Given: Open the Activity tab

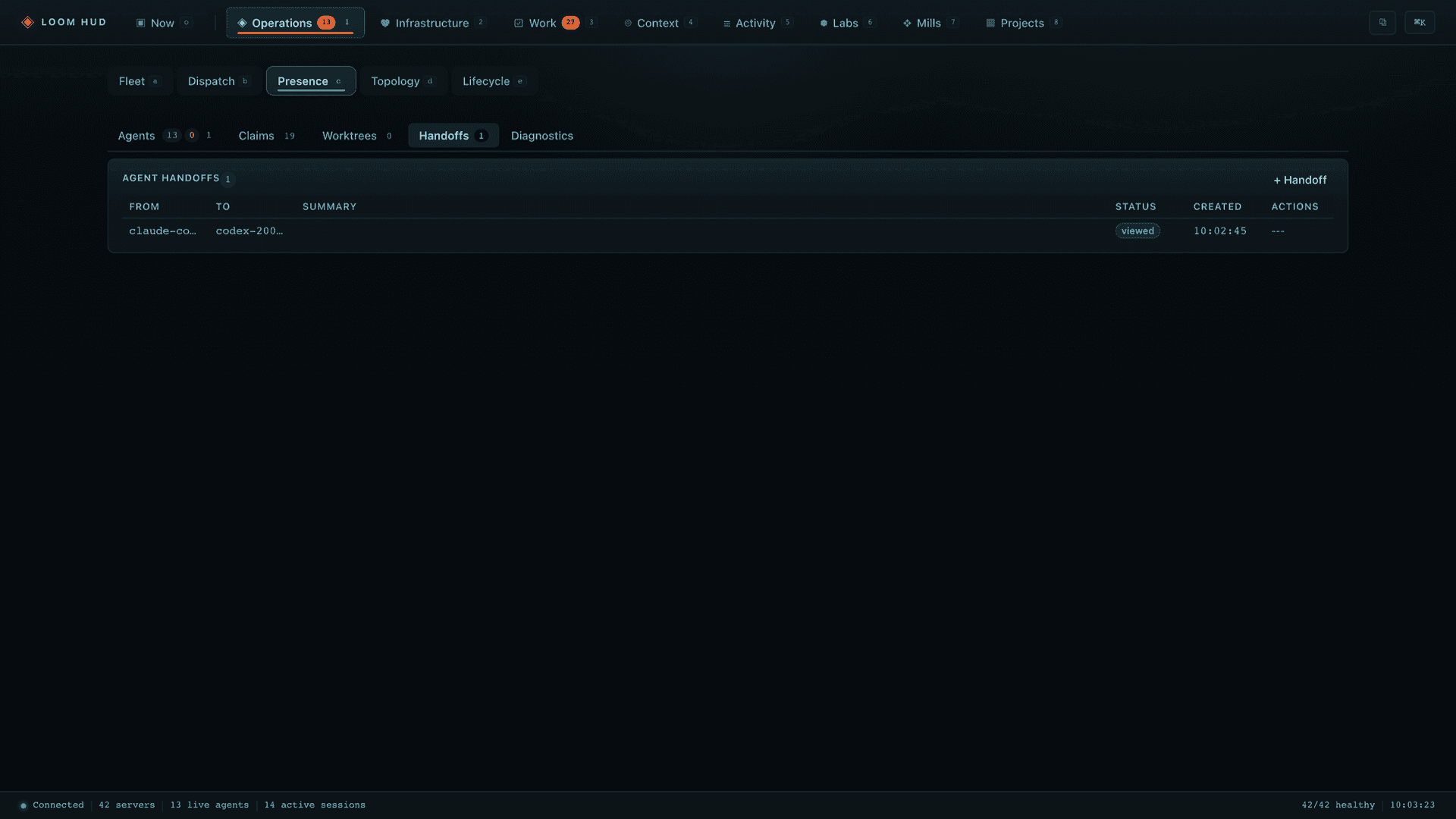Looking at the screenshot, I should pos(758,23).
